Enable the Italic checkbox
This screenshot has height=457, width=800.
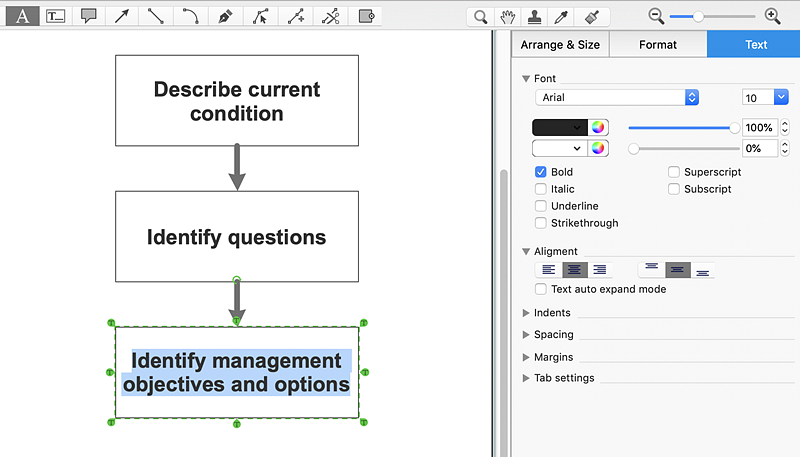pyautogui.click(x=541, y=189)
